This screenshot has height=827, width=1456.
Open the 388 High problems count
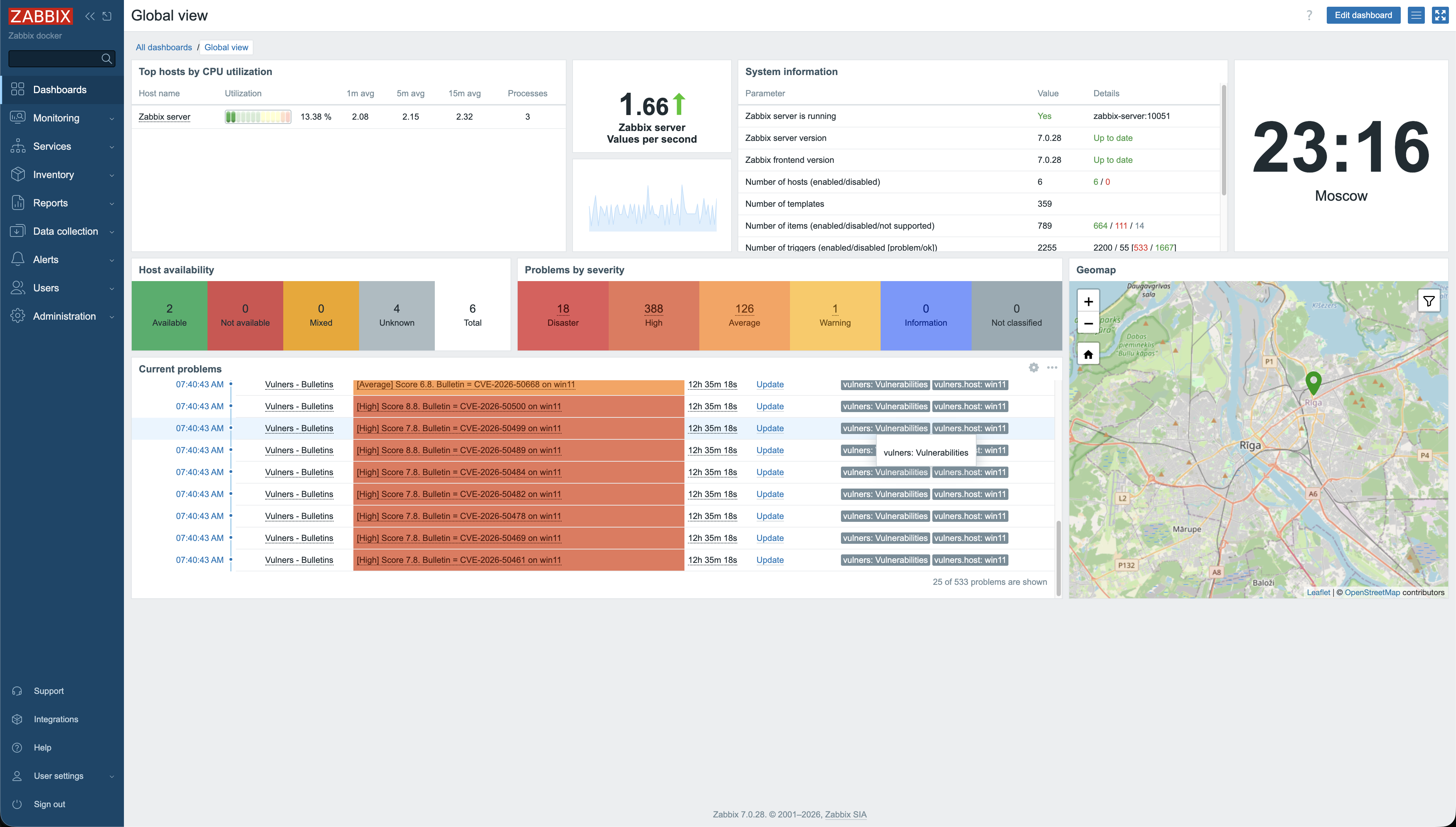(x=653, y=309)
